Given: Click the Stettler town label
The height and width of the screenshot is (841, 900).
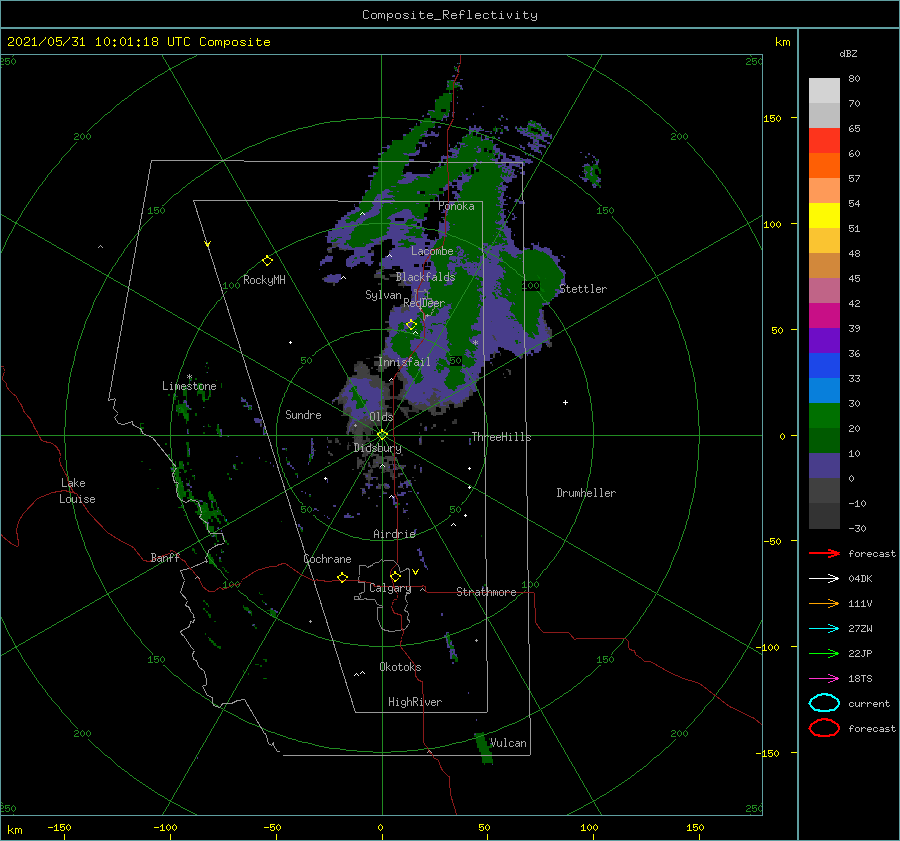Looking at the screenshot, I should coord(583,289).
